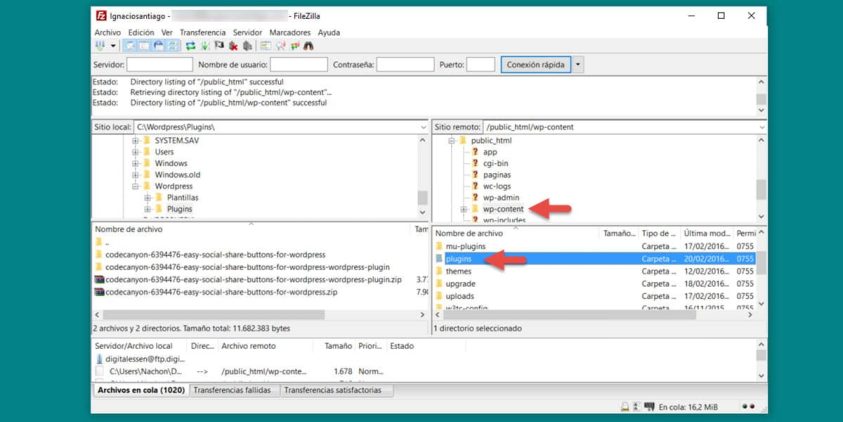Open the Conexión rápida history dropdown

[577, 65]
